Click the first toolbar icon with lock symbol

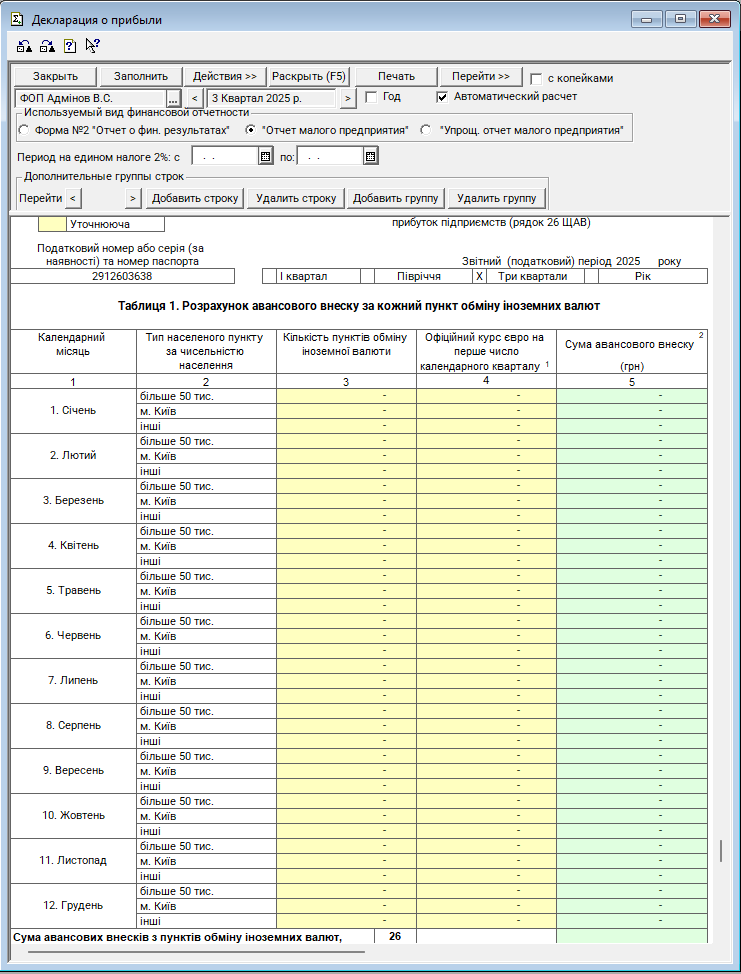(23, 46)
